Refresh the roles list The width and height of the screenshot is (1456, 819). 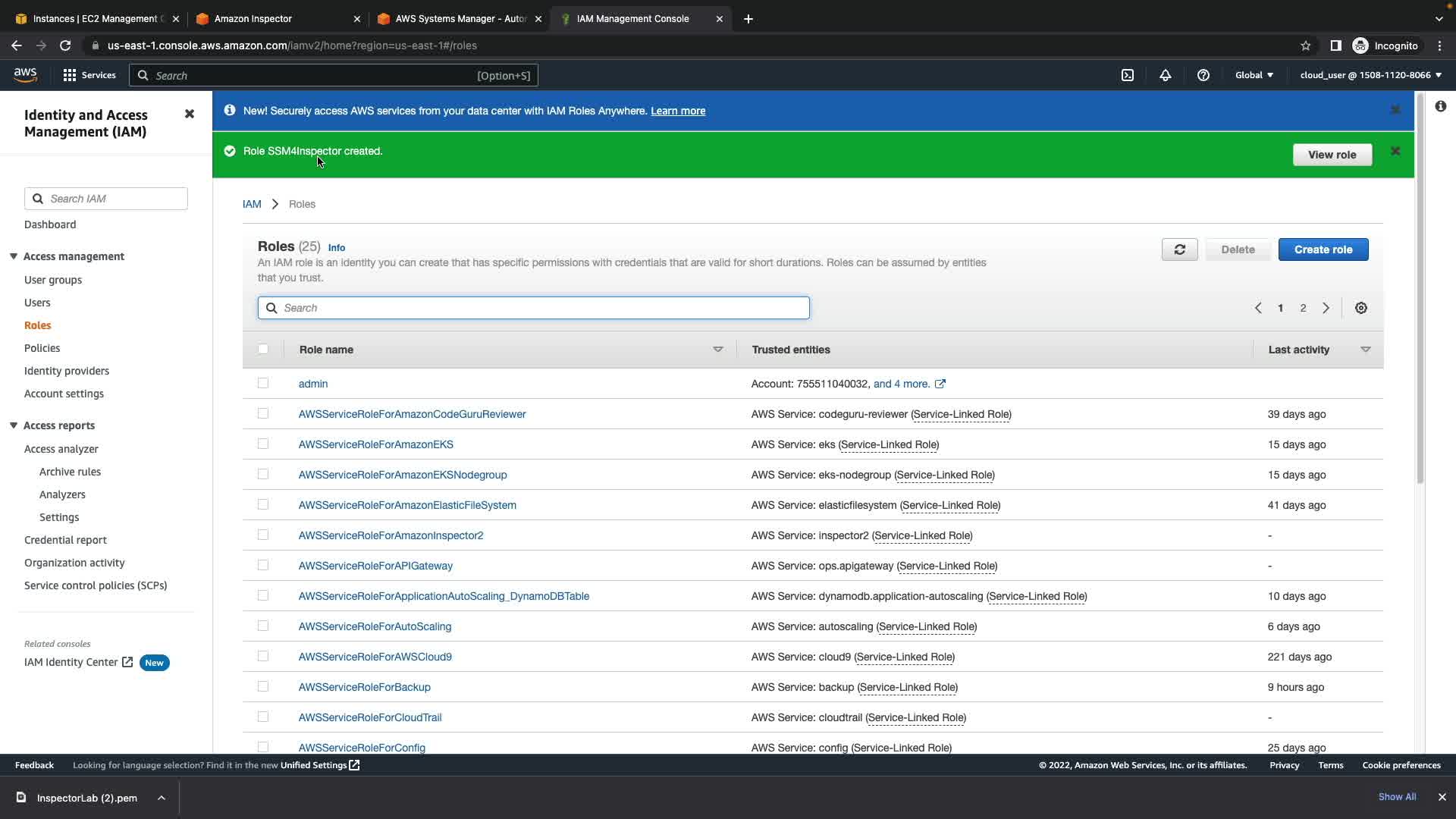(1179, 249)
